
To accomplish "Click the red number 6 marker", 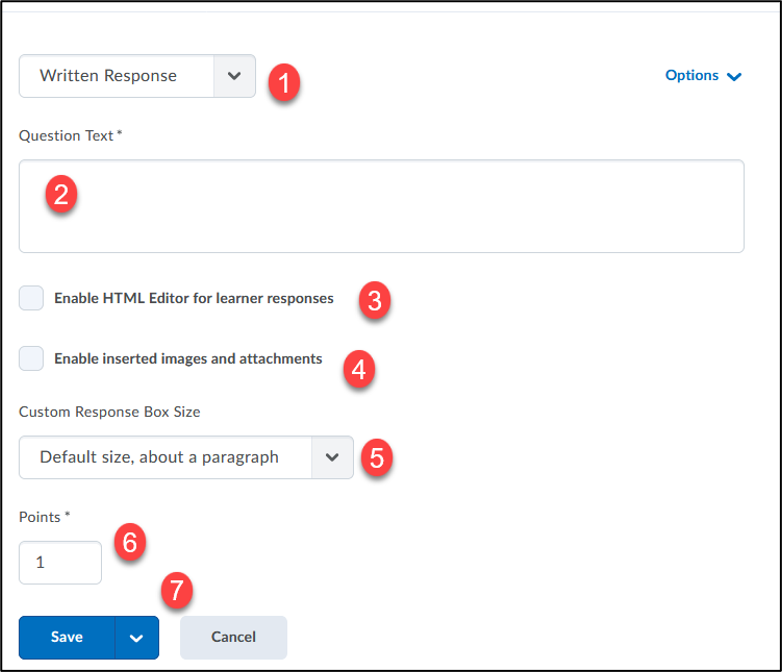I will [129, 542].
